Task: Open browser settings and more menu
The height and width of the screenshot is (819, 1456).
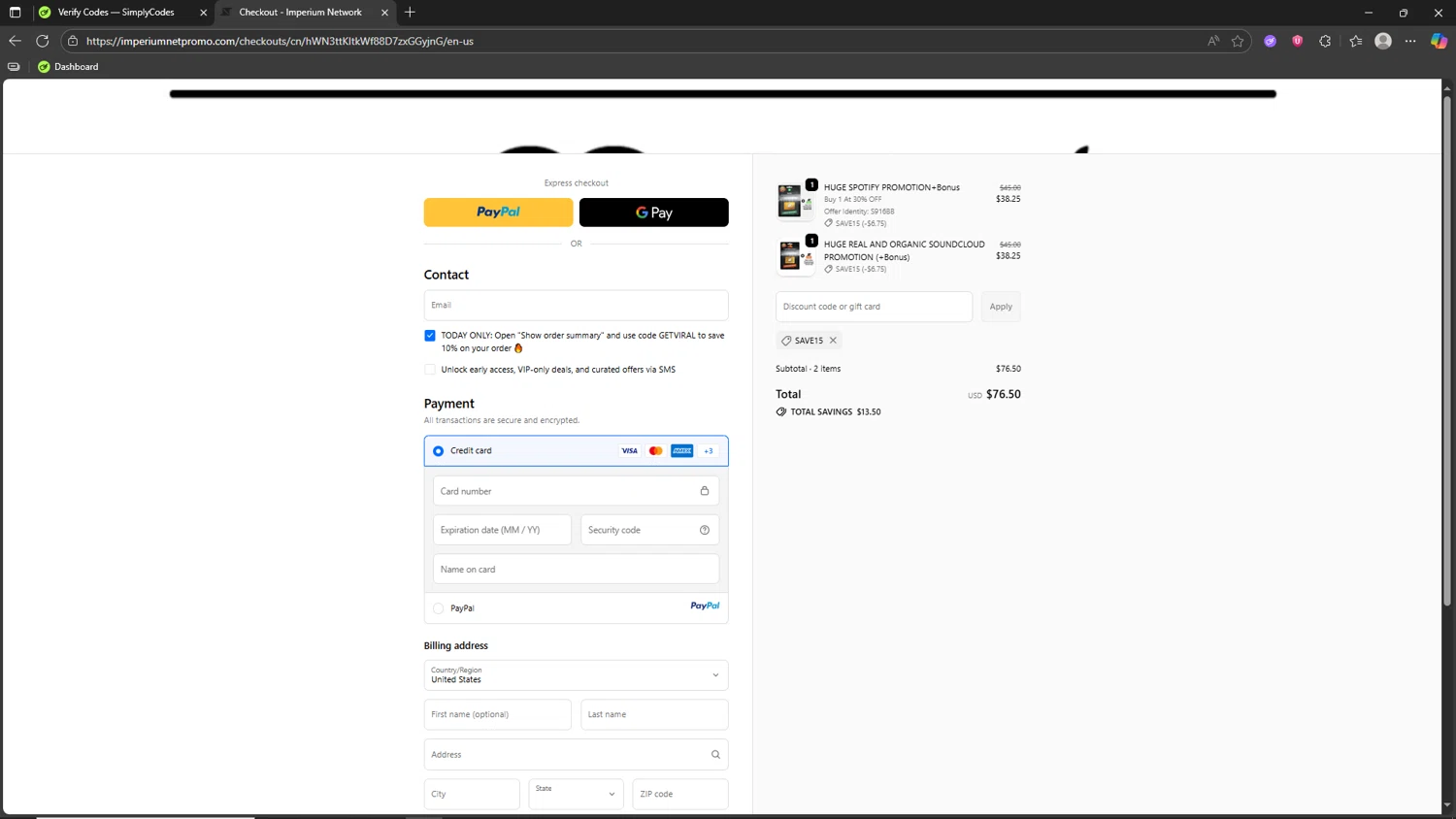Action: 1410,41
